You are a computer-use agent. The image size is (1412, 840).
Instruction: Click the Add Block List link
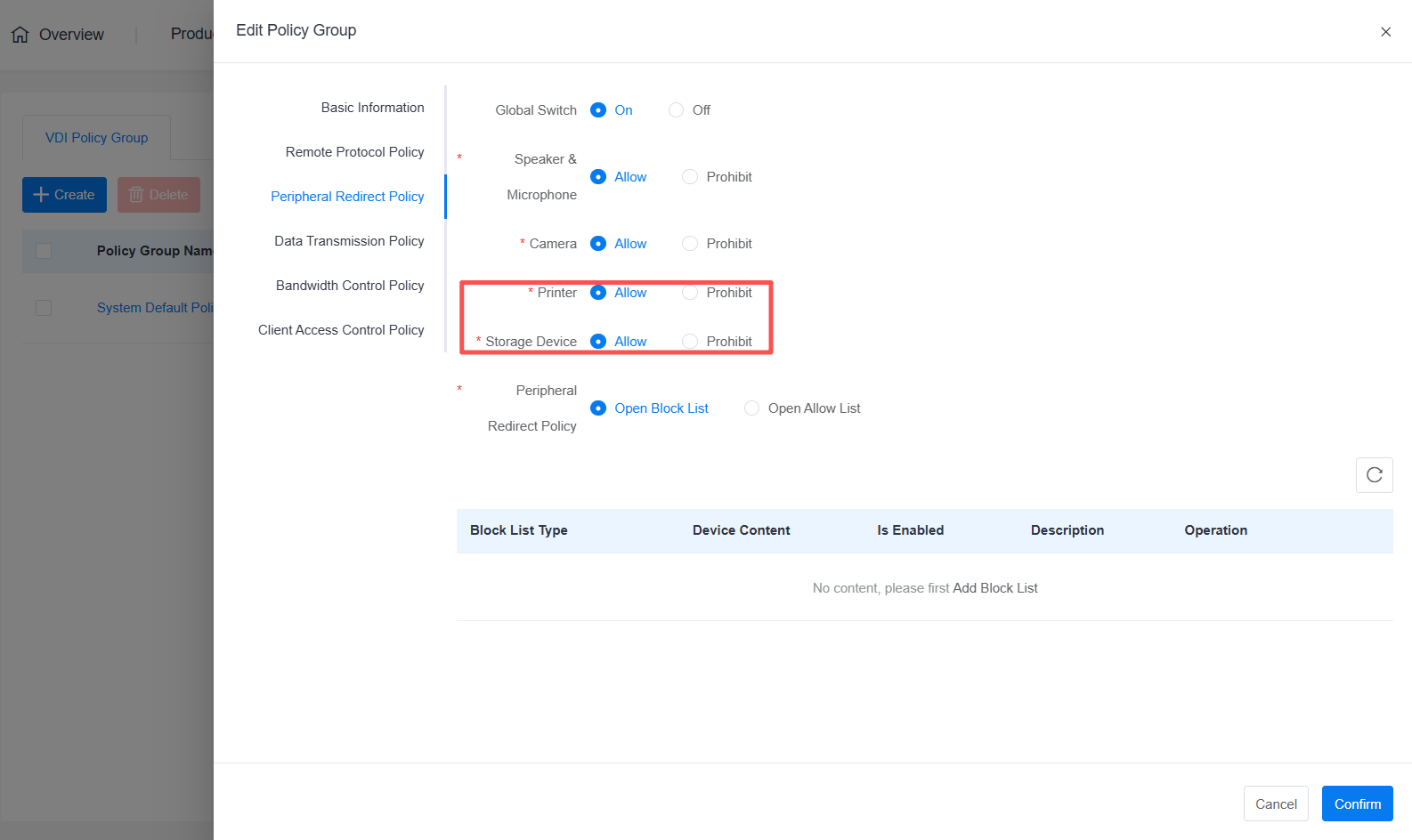coord(994,588)
